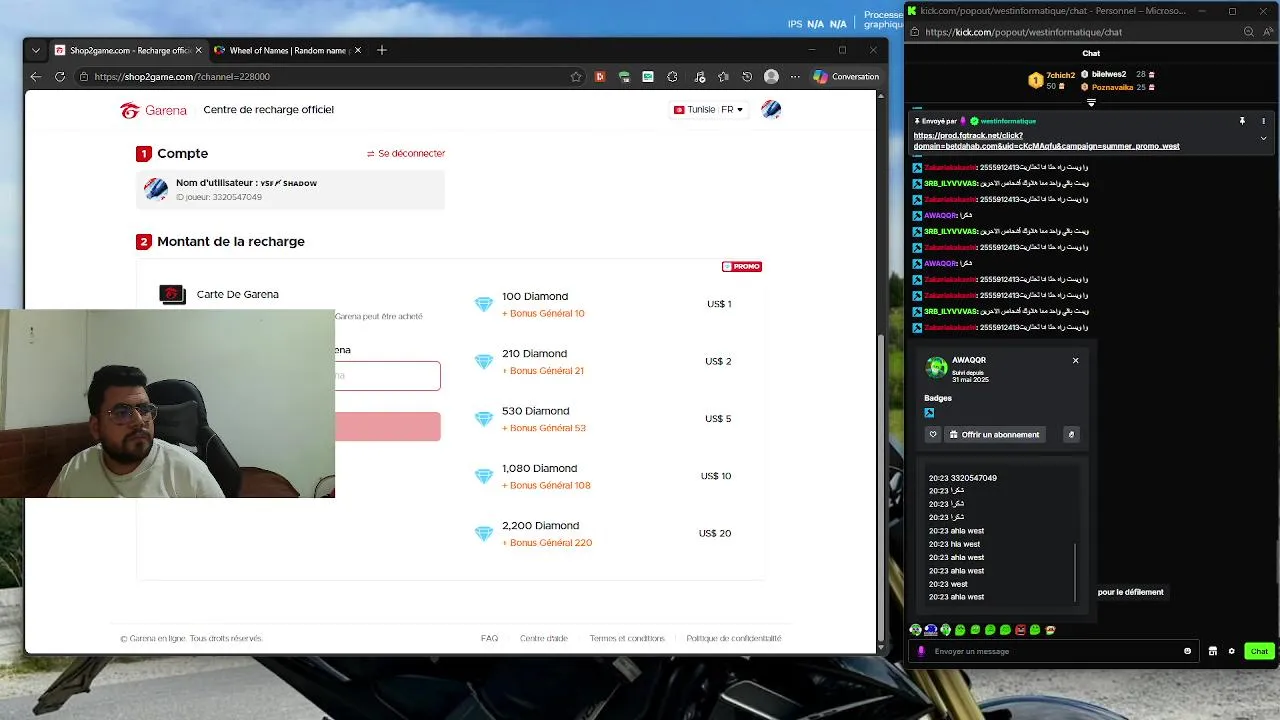Screen dimensions: 1280x720
Task: Open the FAQ footer link
Action: click(x=489, y=638)
